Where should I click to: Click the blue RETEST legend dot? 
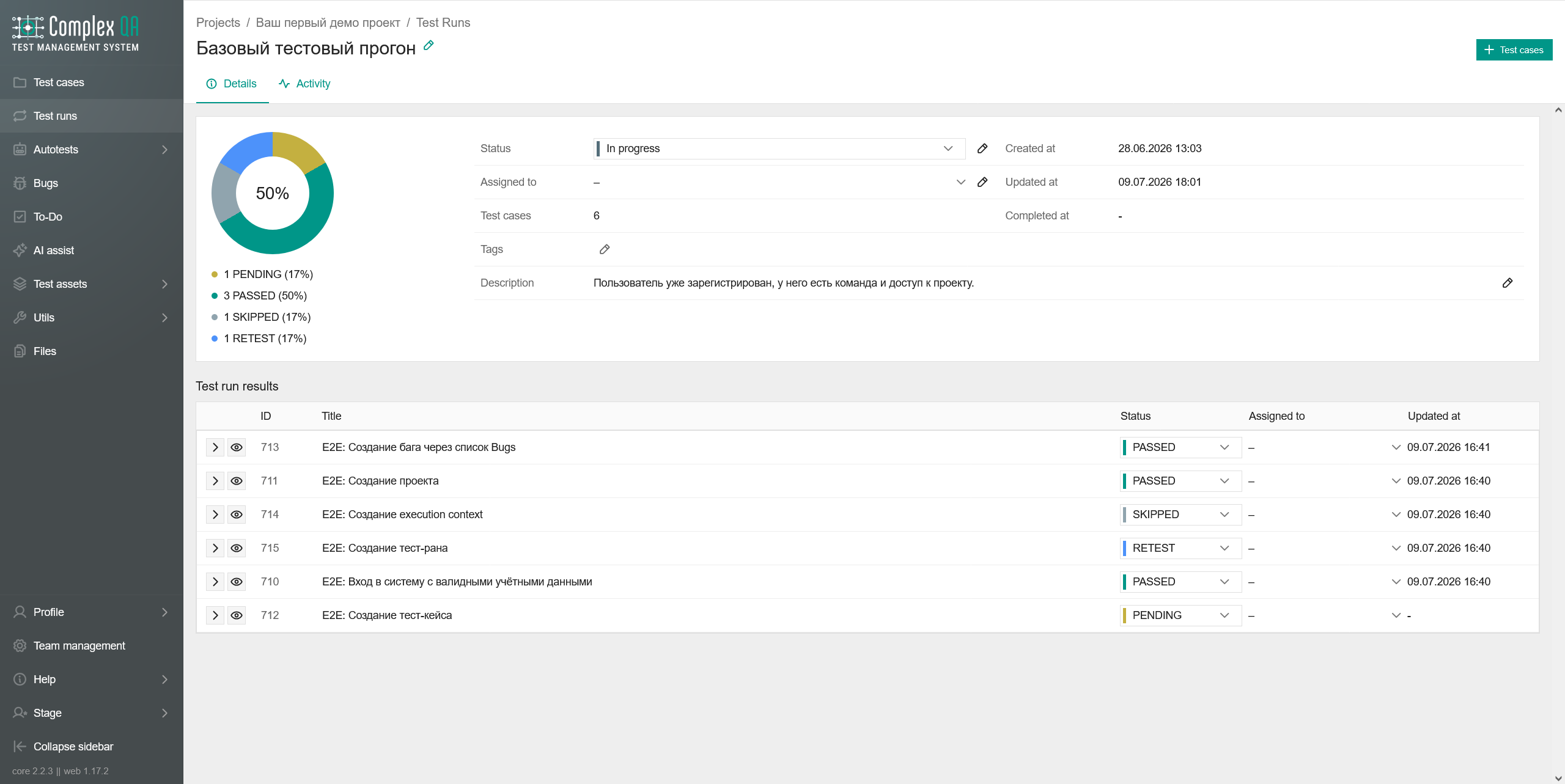[215, 339]
